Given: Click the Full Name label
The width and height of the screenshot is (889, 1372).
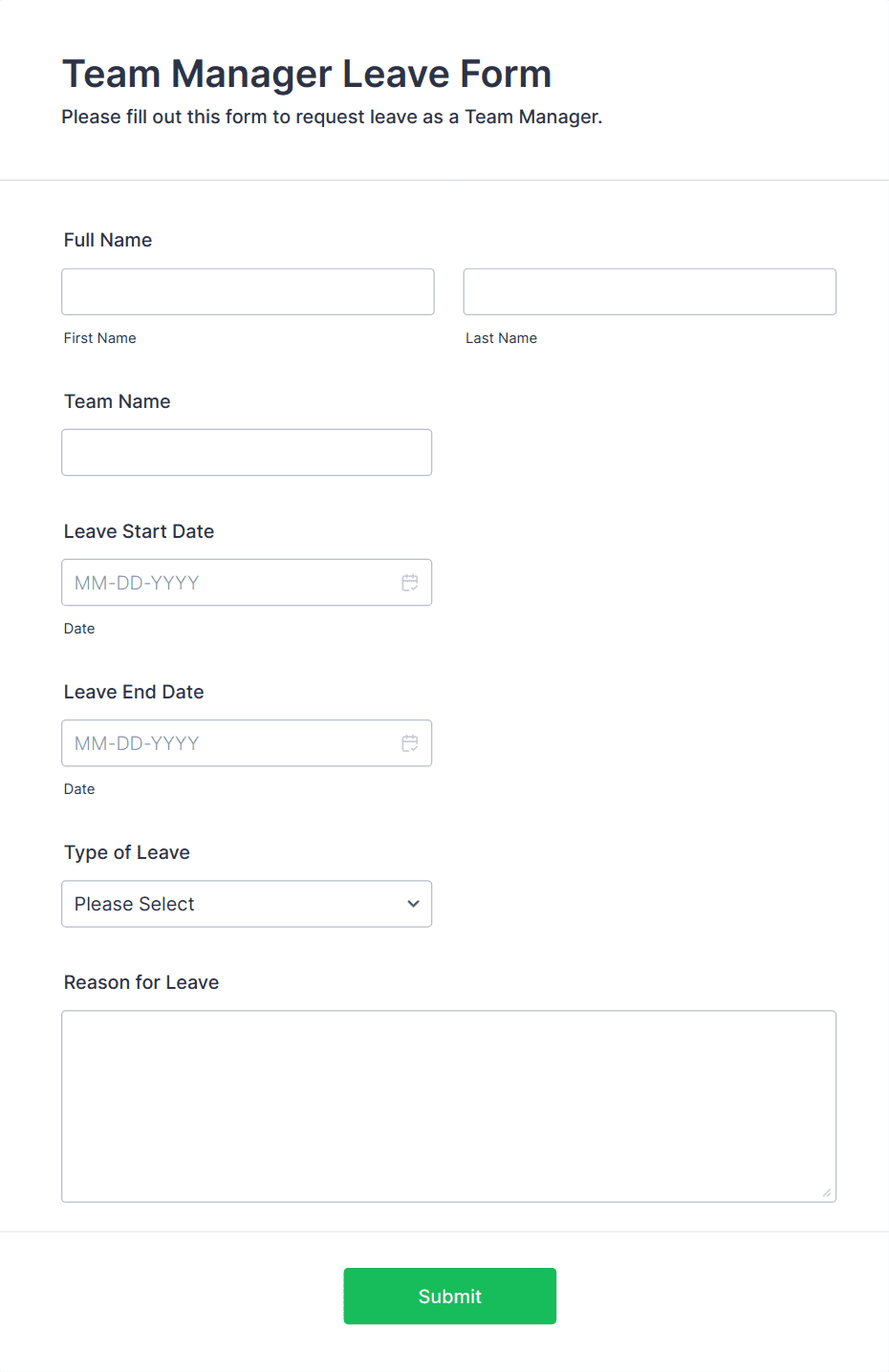Looking at the screenshot, I should [x=108, y=240].
